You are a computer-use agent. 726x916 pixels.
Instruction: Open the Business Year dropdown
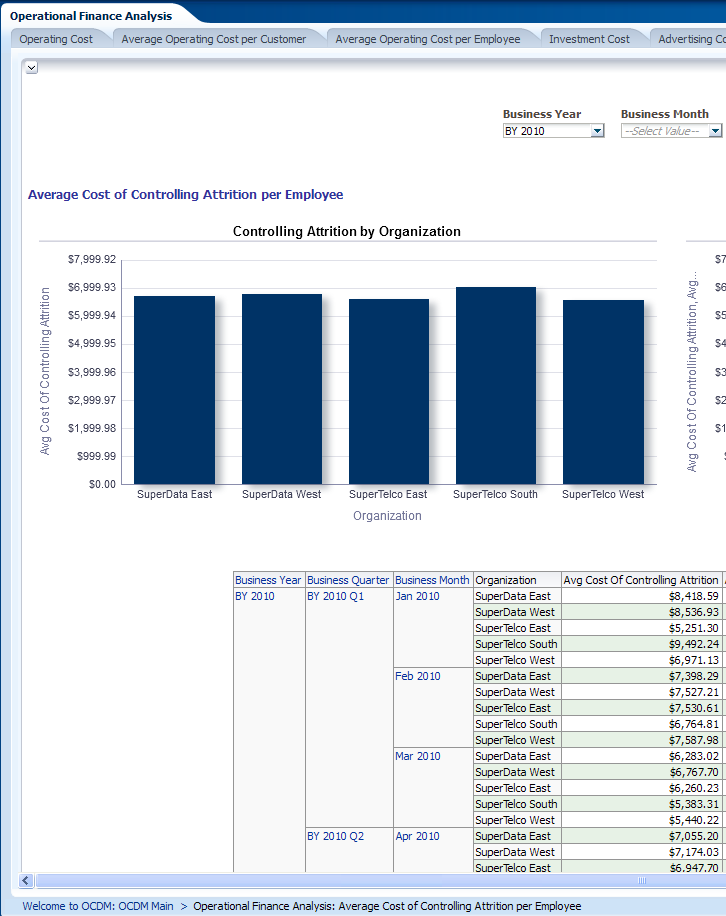tap(597, 131)
